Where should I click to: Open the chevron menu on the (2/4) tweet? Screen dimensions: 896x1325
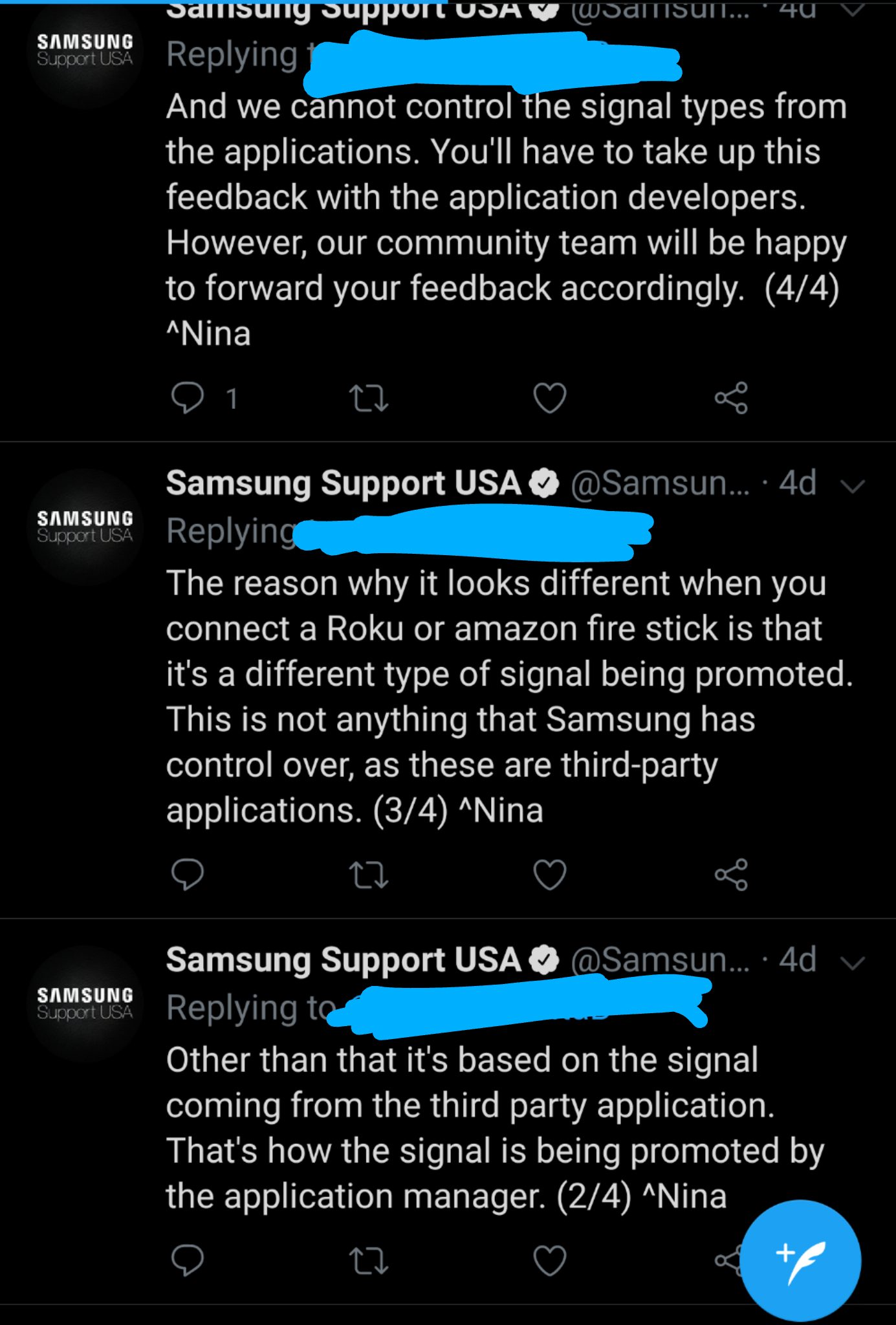[853, 963]
